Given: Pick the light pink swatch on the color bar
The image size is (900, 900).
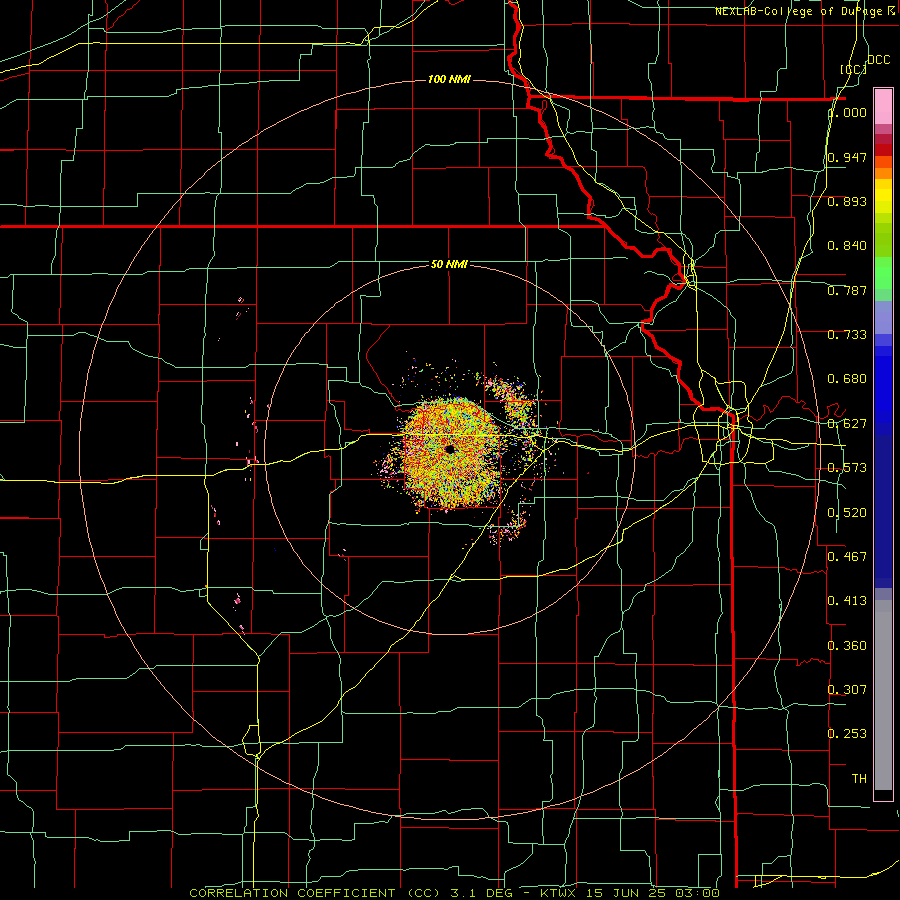Looking at the screenshot, I should pos(883,106).
